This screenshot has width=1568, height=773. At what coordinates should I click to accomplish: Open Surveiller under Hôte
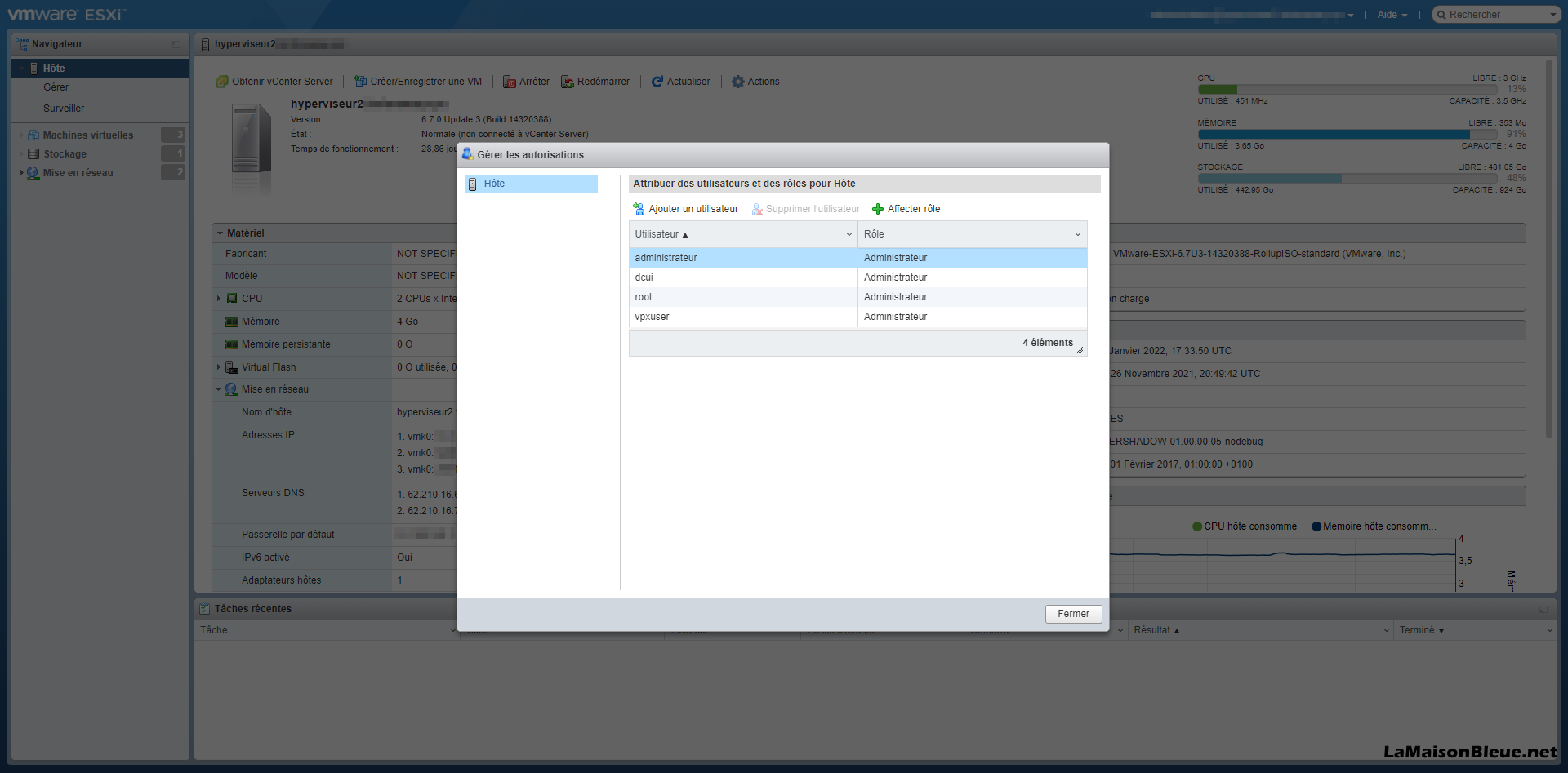pos(64,109)
